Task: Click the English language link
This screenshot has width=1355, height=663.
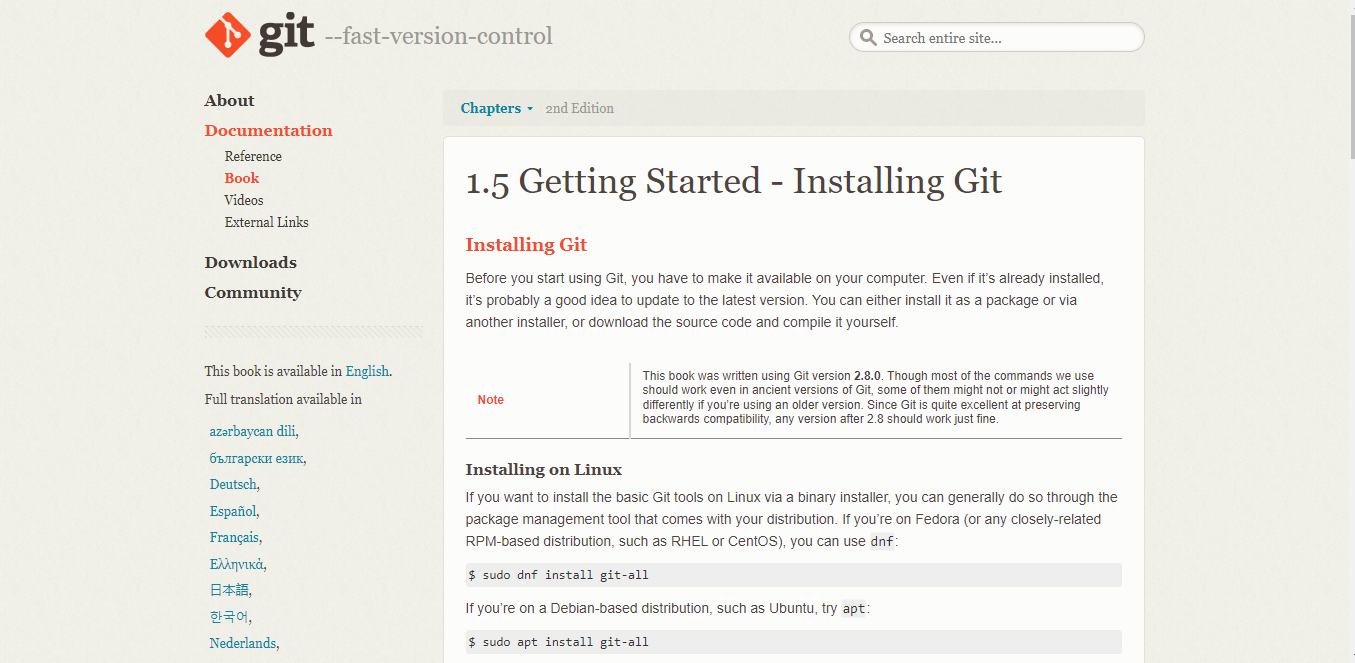Action: (367, 371)
